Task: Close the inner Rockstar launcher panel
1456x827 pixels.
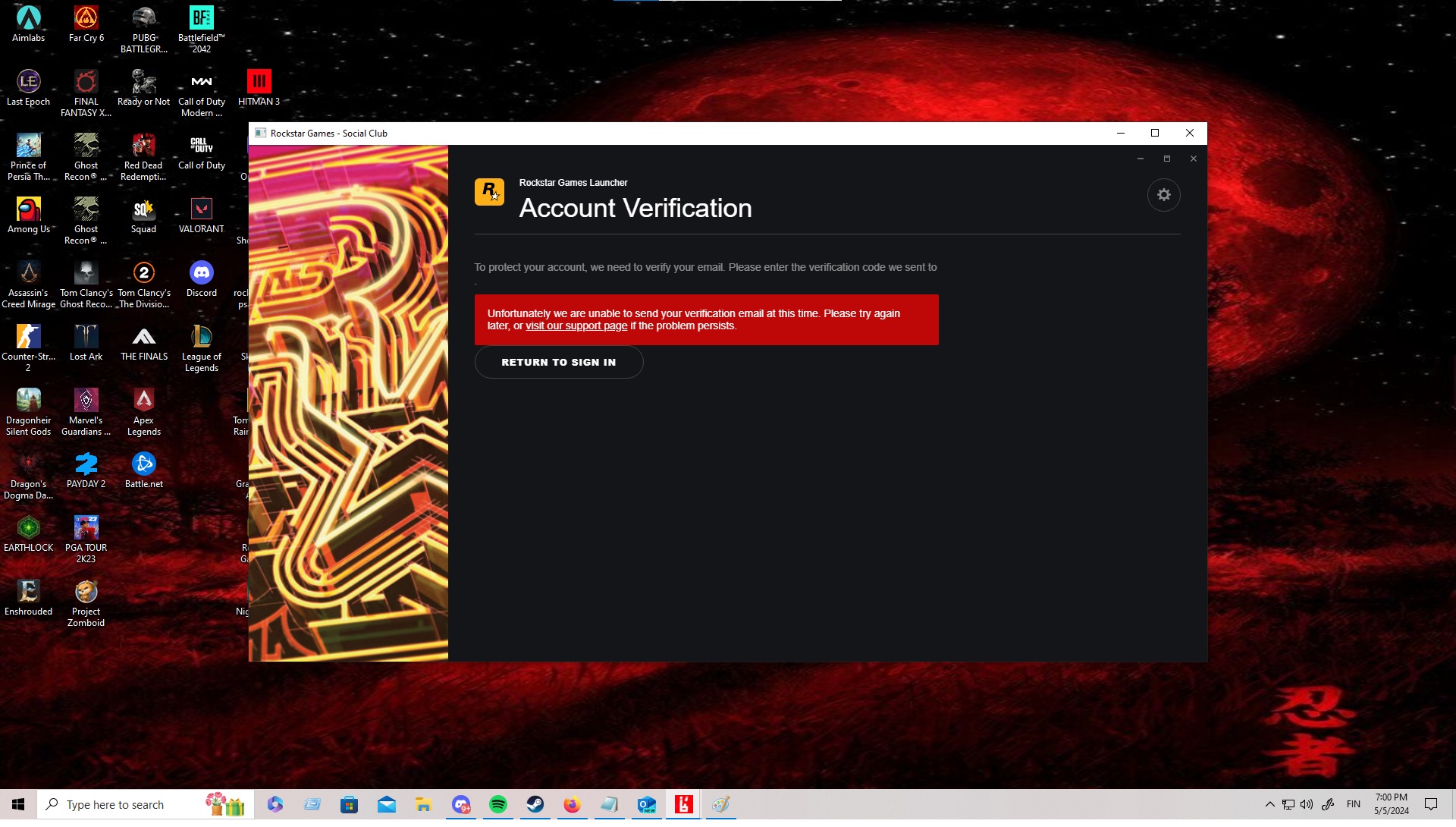Action: [x=1194, y=159]
